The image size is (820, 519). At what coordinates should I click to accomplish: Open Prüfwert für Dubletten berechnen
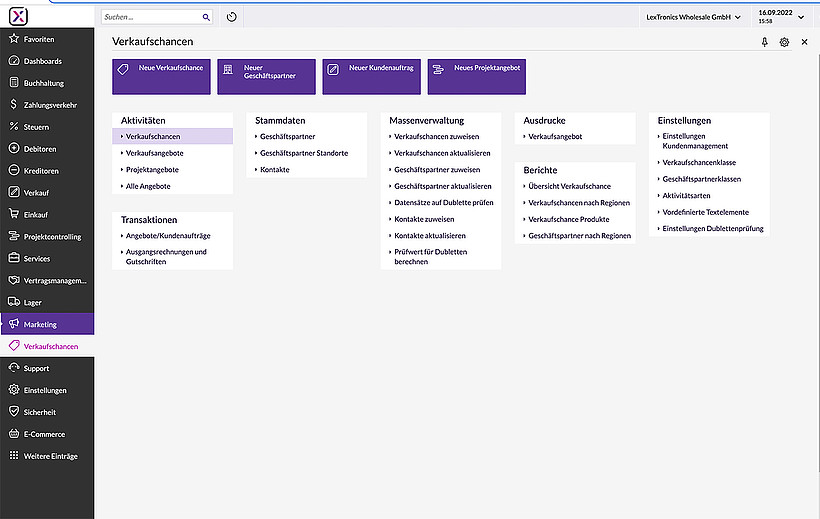pyautogui.click(x=430, y=257)
